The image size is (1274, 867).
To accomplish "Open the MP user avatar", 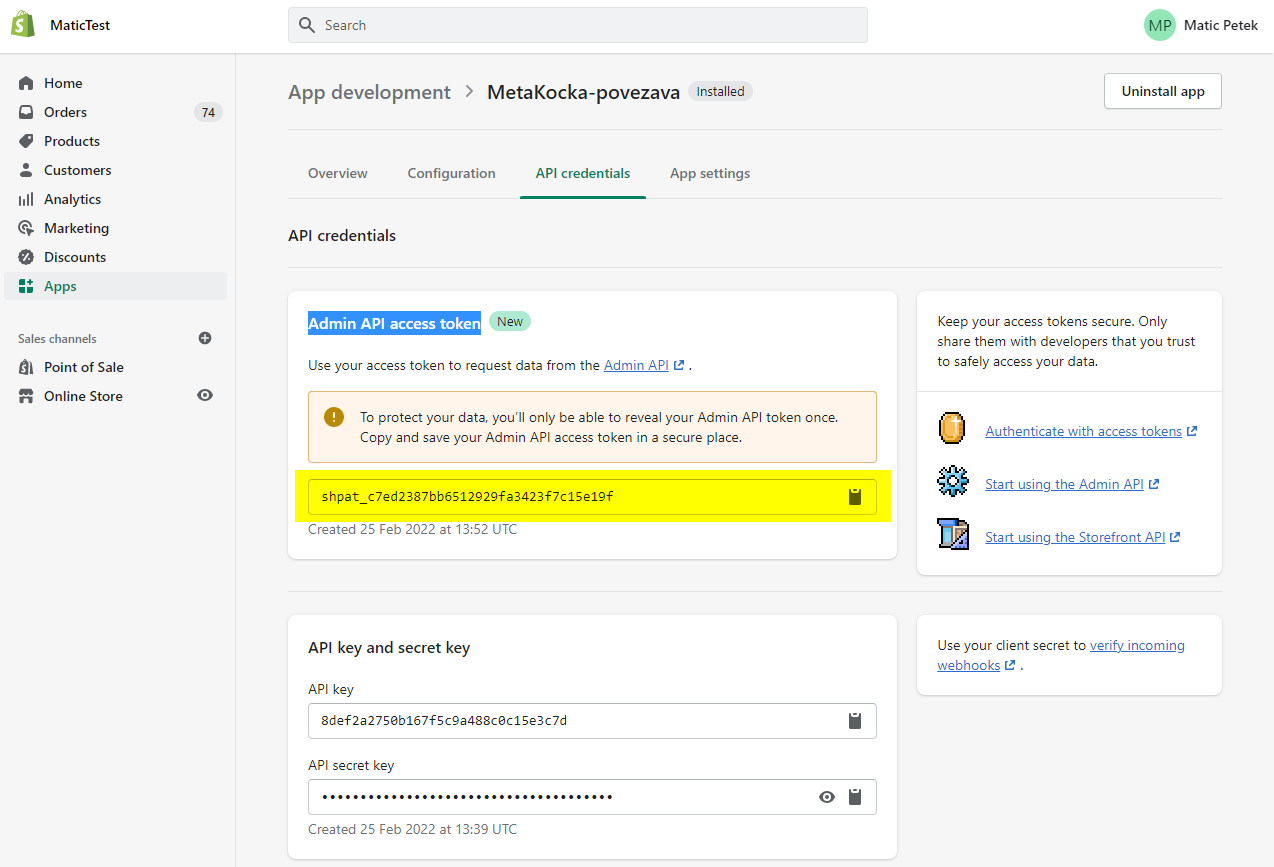I will 1160,25.
